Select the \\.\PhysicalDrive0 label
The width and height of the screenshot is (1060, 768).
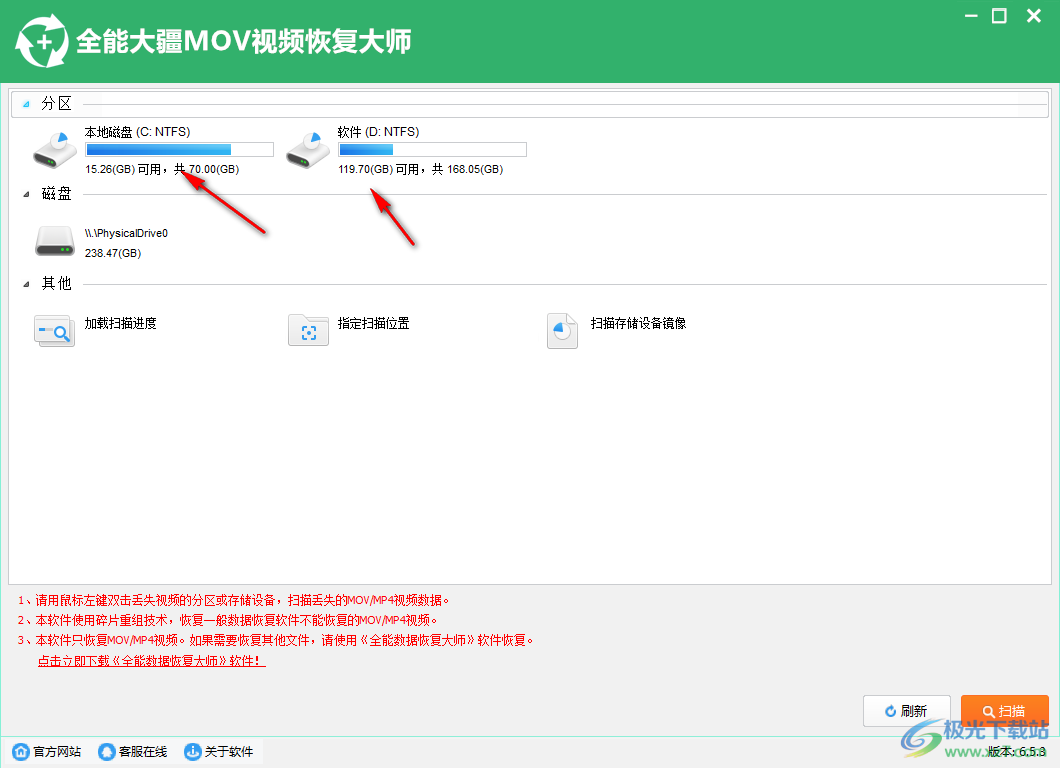pyautogui.click(x=126, y=233)
